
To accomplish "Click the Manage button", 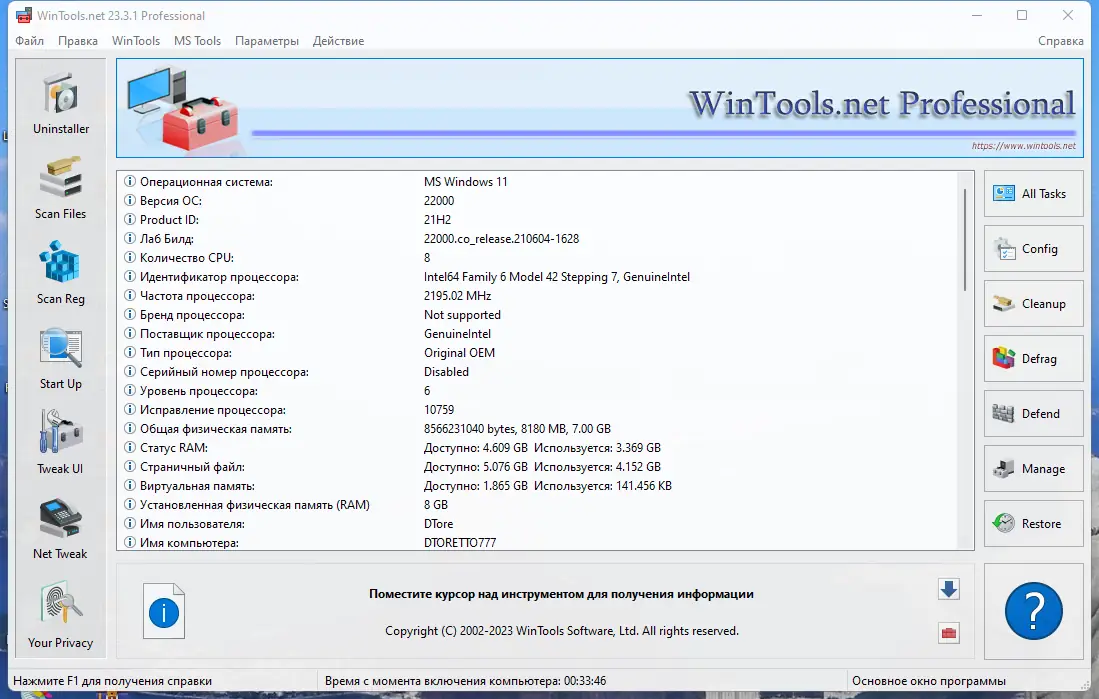I will click(1034, 468).
